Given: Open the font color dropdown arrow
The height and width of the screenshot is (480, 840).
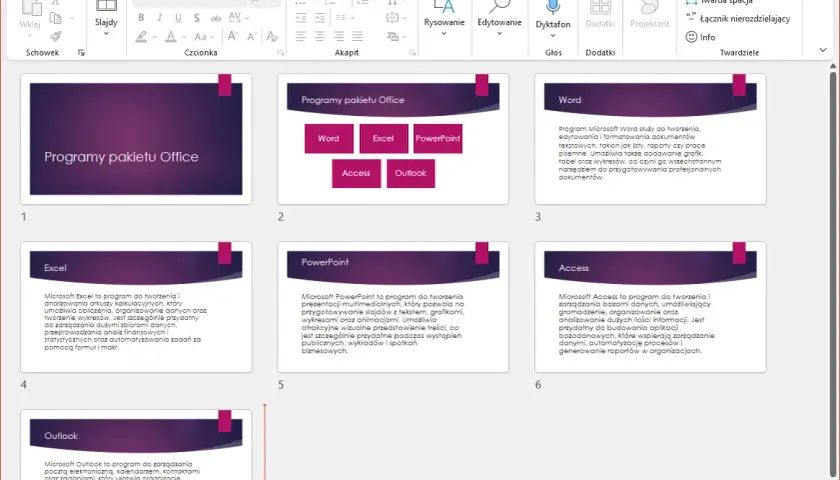Looking at the screenshot, I should click(x=184, y=37).
